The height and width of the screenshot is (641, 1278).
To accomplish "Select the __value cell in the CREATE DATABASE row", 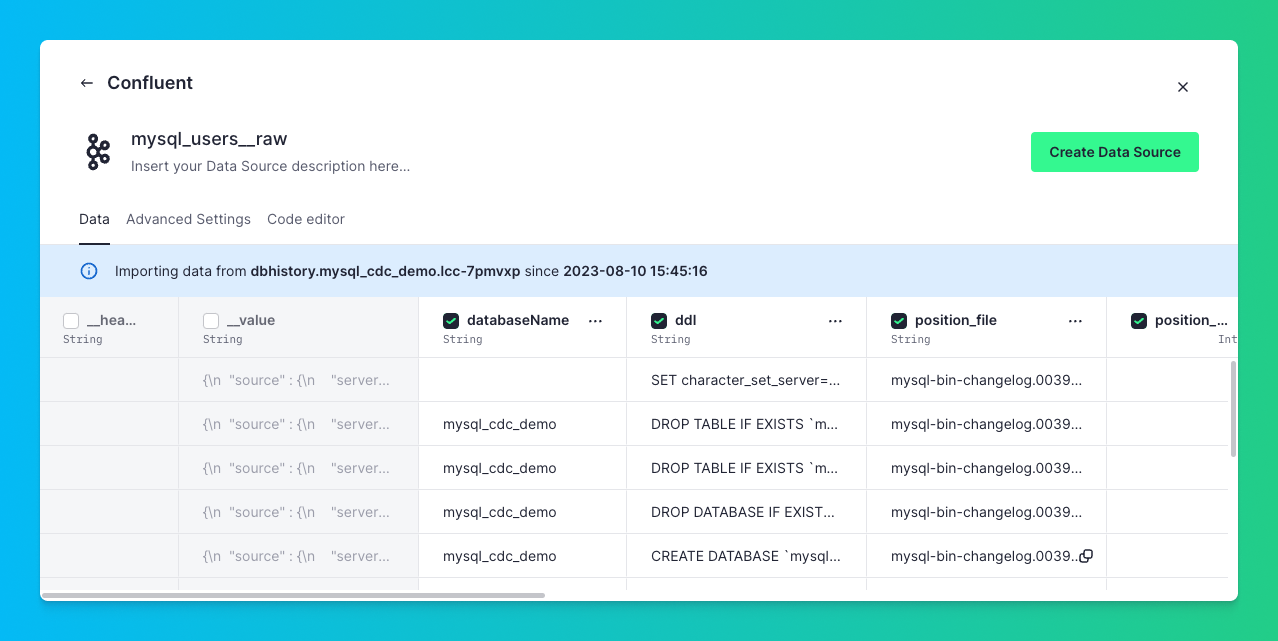I will pos(298,556).
